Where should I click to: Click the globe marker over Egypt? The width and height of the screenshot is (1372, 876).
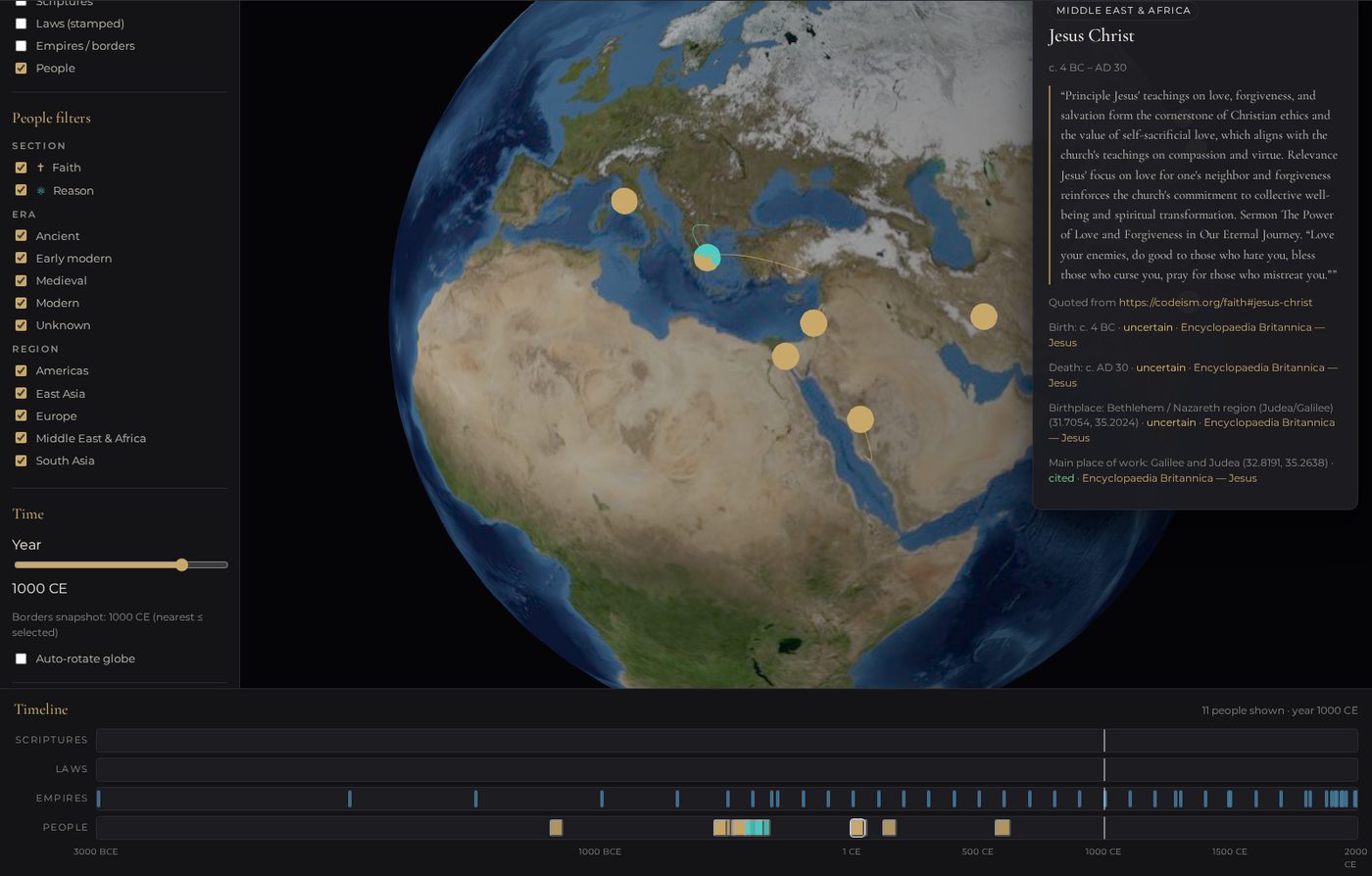coord(785,356)
